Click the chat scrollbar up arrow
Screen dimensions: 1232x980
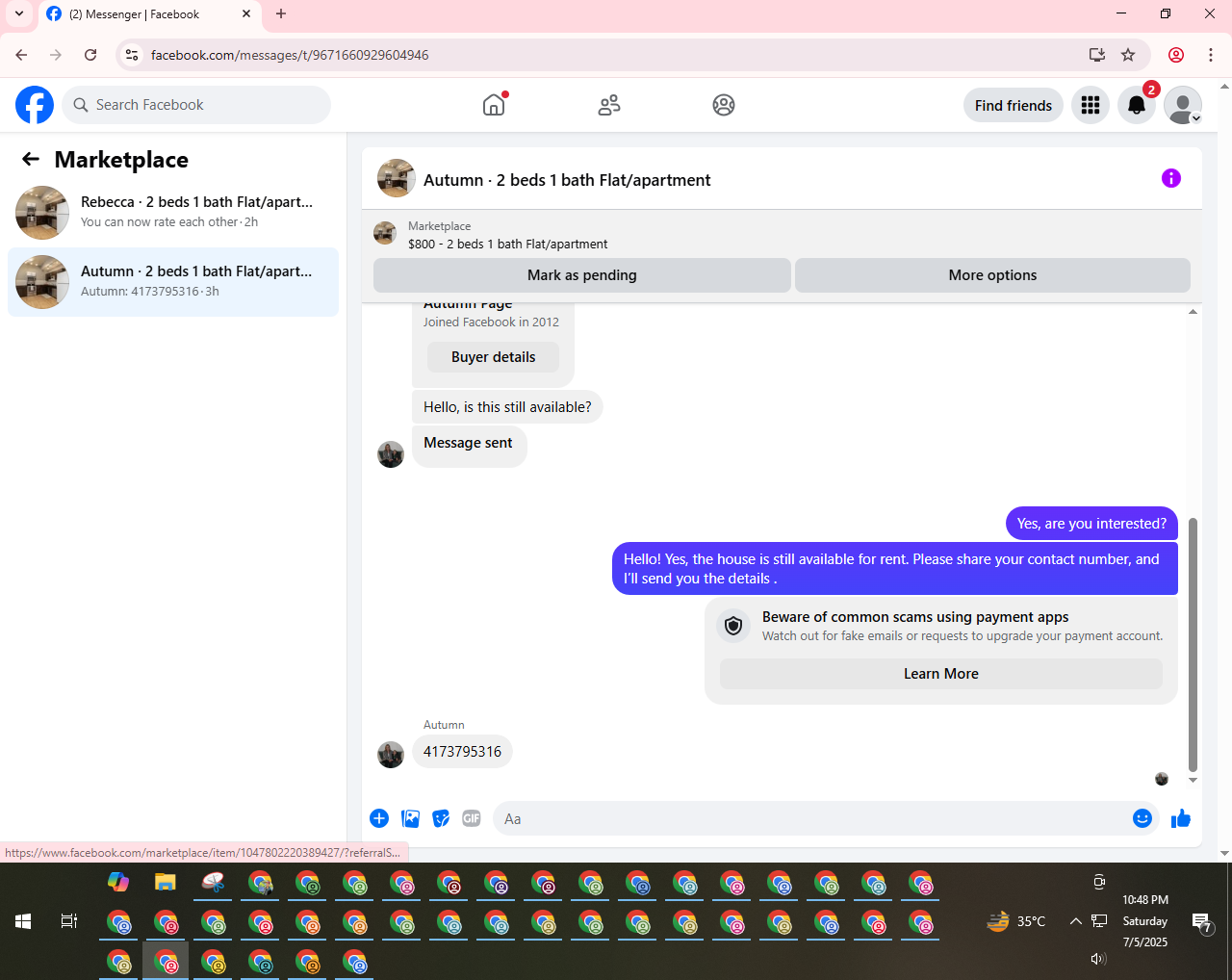1193,312
